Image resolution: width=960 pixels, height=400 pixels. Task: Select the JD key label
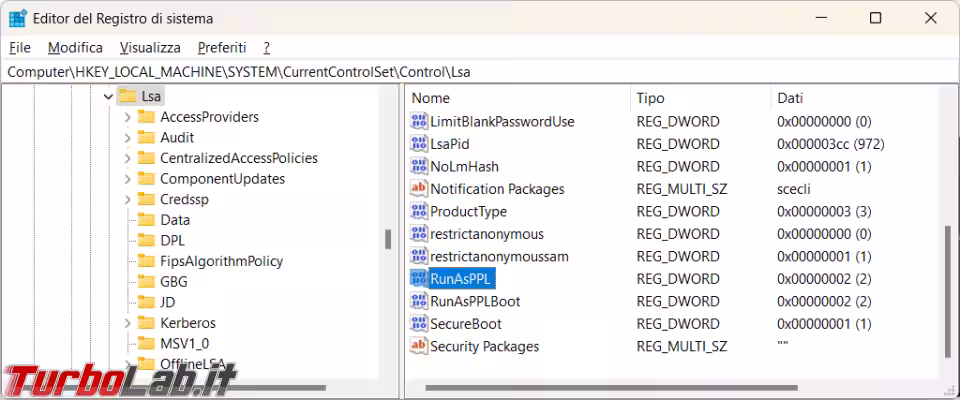(x=168, y=302)
